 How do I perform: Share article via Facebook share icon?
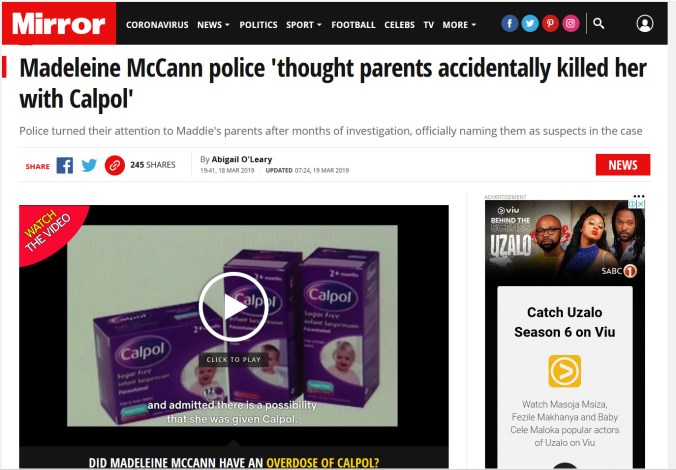coord(65,165)
